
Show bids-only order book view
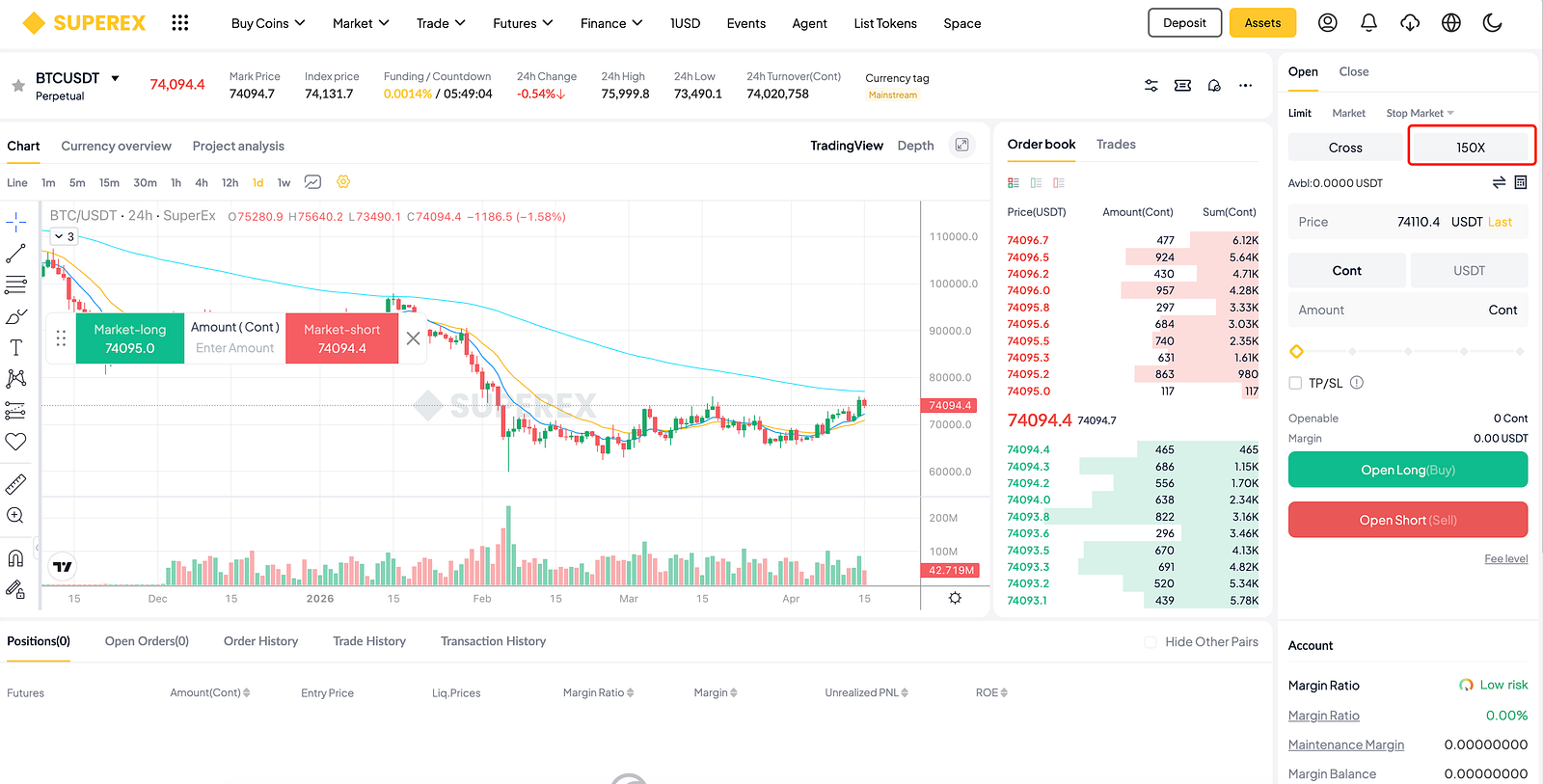[x=1036, y=182]
